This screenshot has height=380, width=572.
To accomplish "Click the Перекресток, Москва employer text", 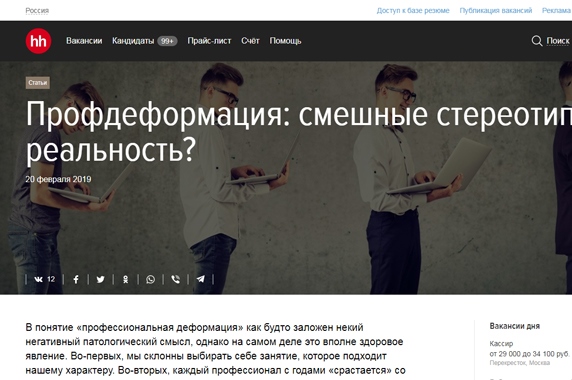I will click(x=519, y=363).
